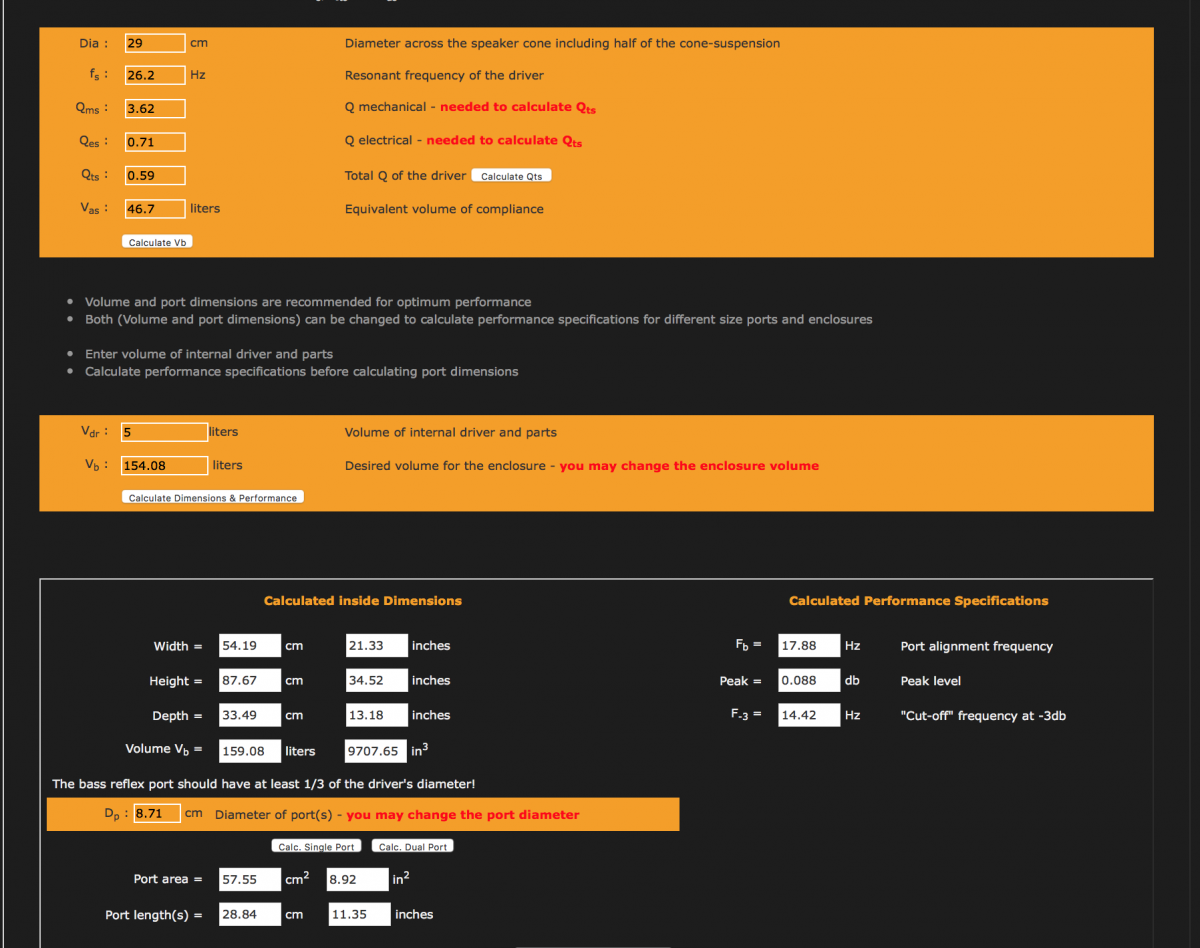Edit the Dp port diameter field
The height and width of the screenshot is (948, 1200).
[157, 814]
